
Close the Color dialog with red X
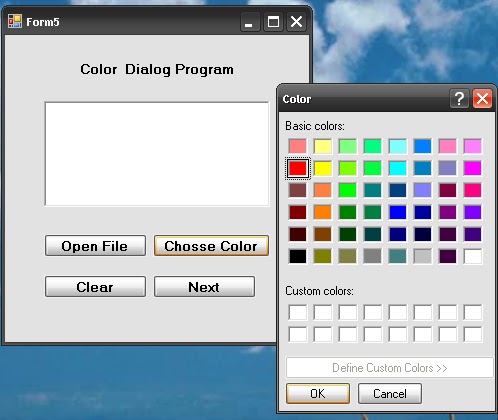coord(482,98)
